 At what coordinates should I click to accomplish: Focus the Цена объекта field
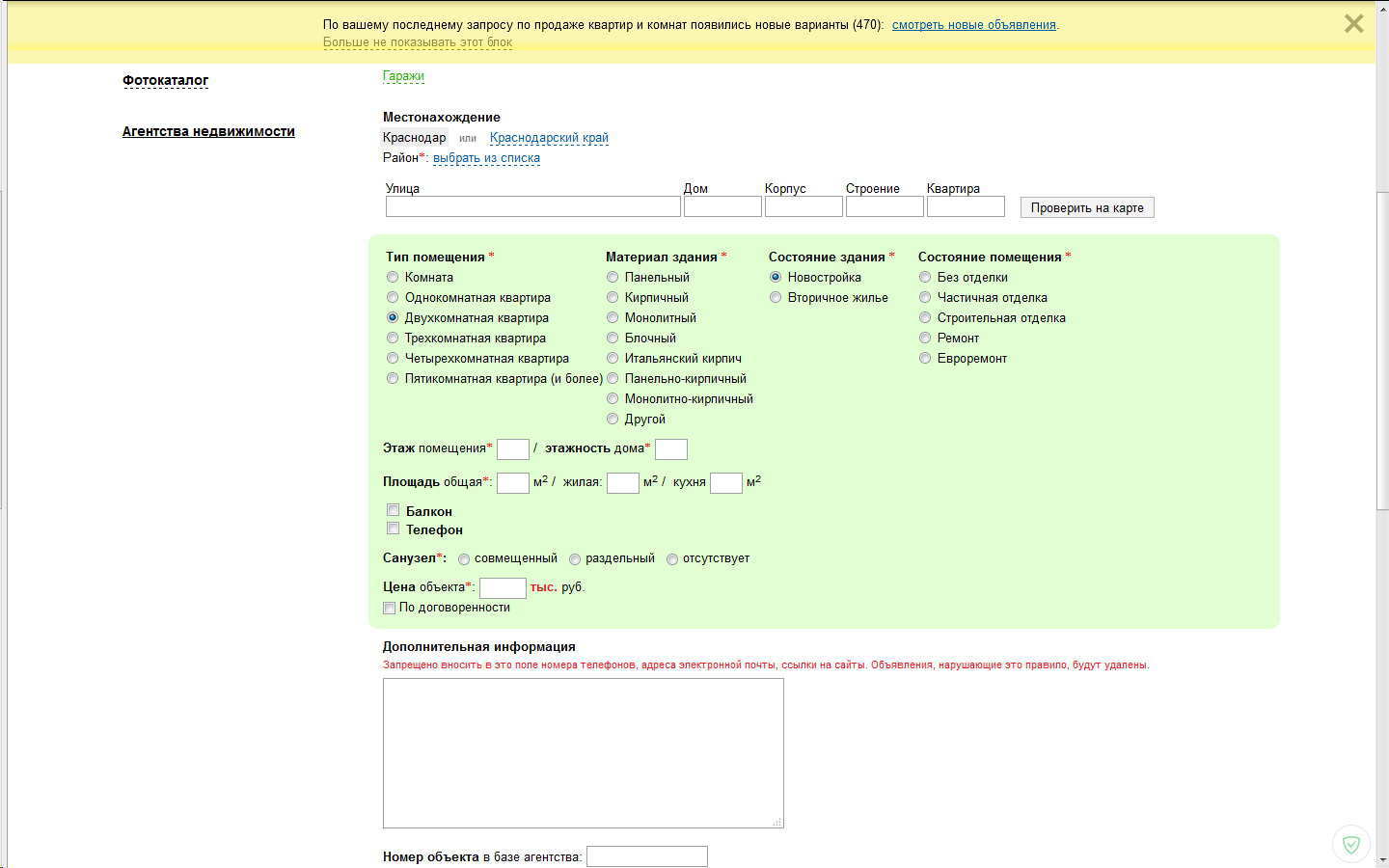pyautogui.click(x=503, y=587)
